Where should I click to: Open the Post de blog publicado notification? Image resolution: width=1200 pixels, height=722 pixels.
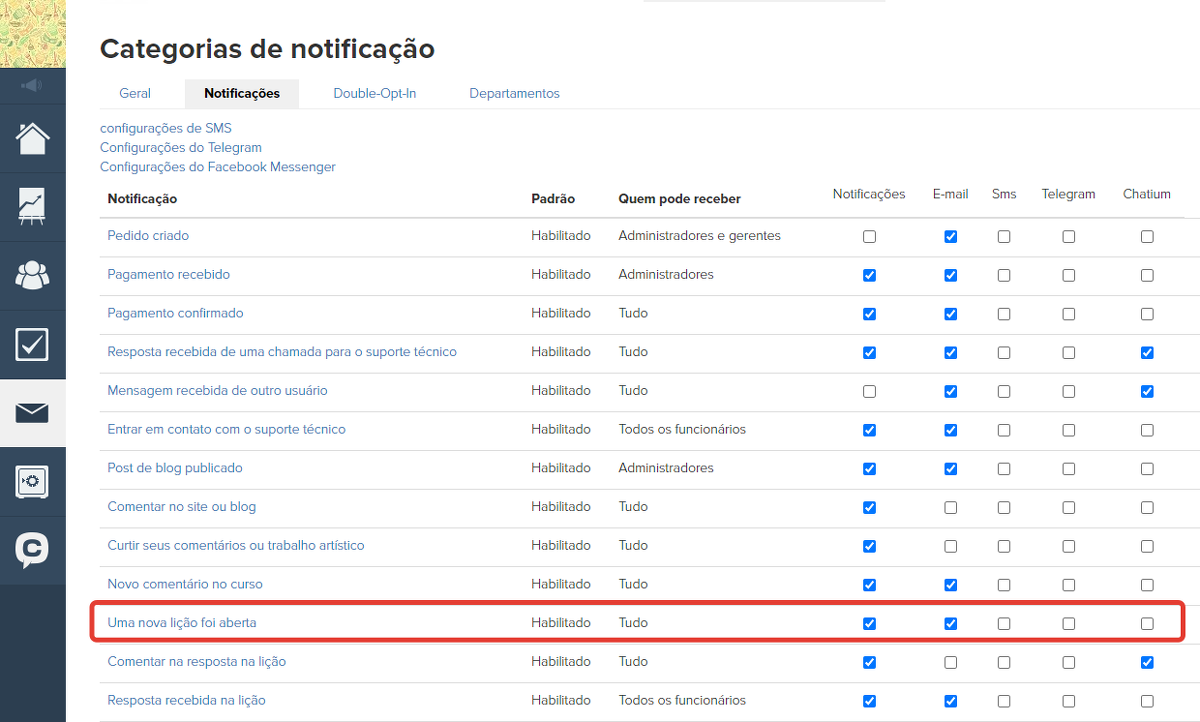(175, 468)
